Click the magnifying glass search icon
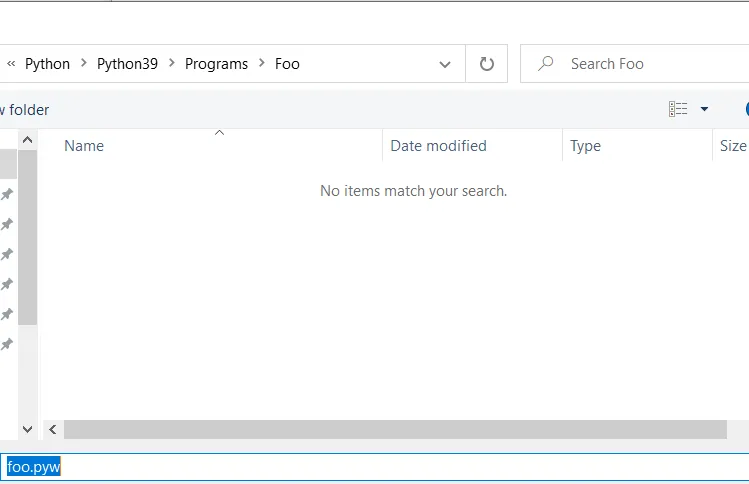This screenshot has width=749, height=484. click(546, 64)
